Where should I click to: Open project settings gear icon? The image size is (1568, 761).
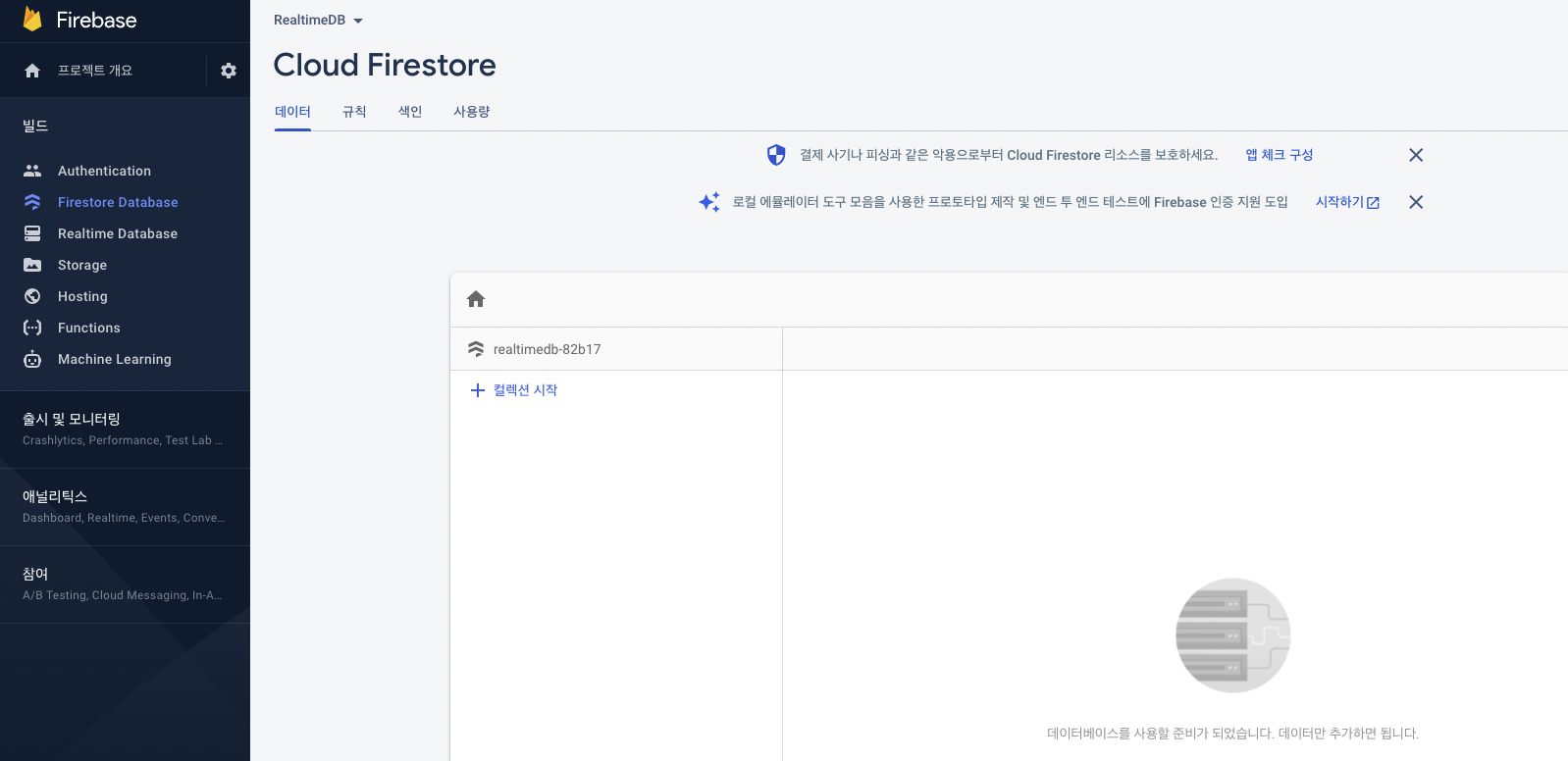[x=229, y=71]
